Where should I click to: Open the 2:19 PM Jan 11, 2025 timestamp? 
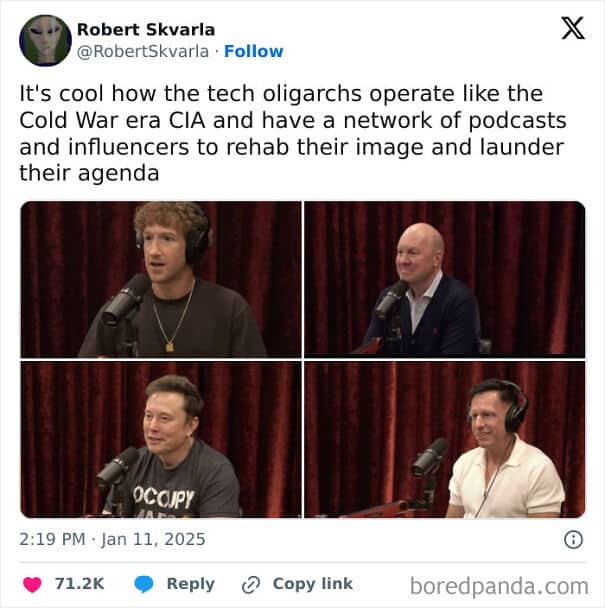point(112,539)
